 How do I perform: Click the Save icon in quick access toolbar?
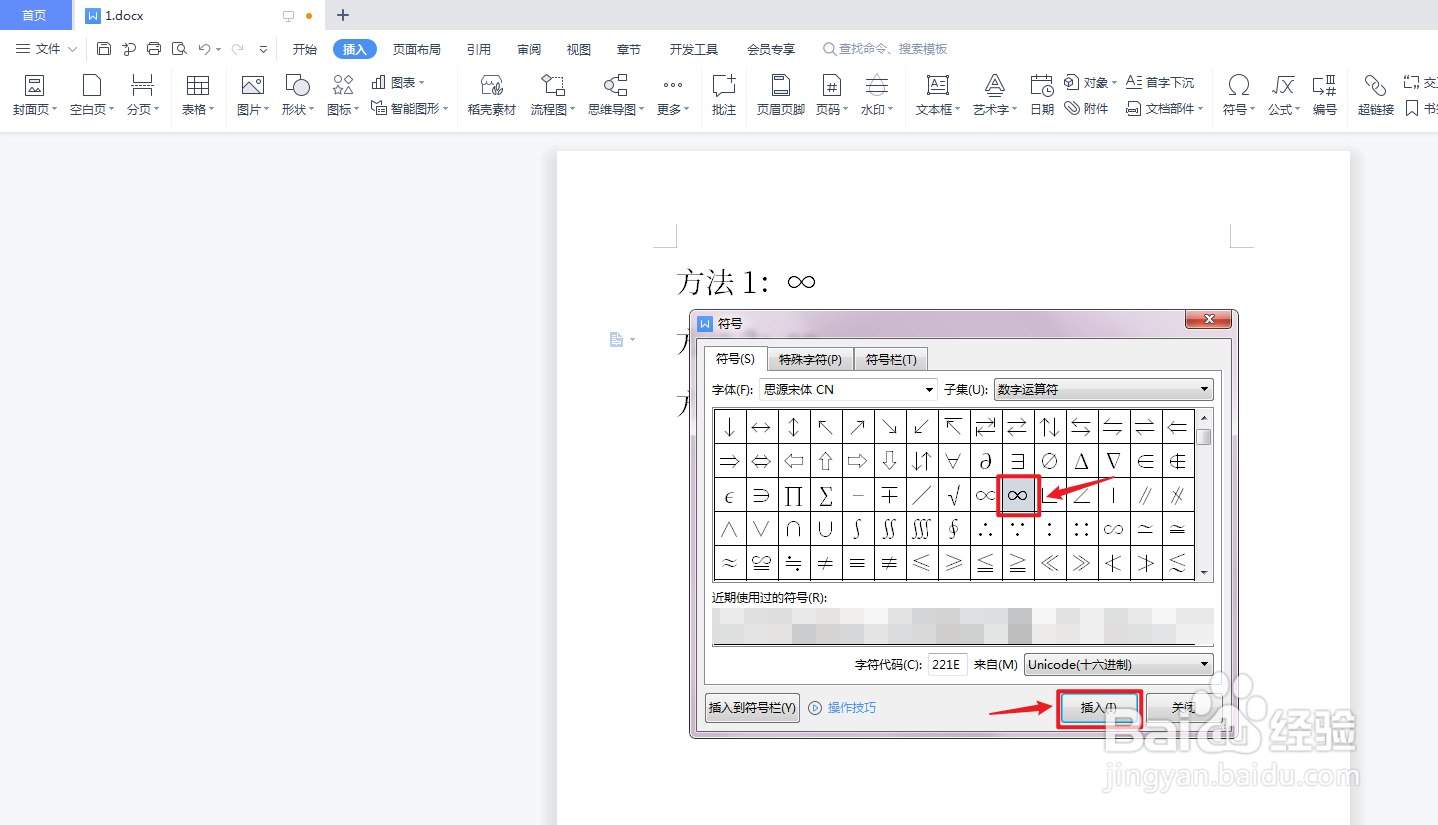coord(104,49)
